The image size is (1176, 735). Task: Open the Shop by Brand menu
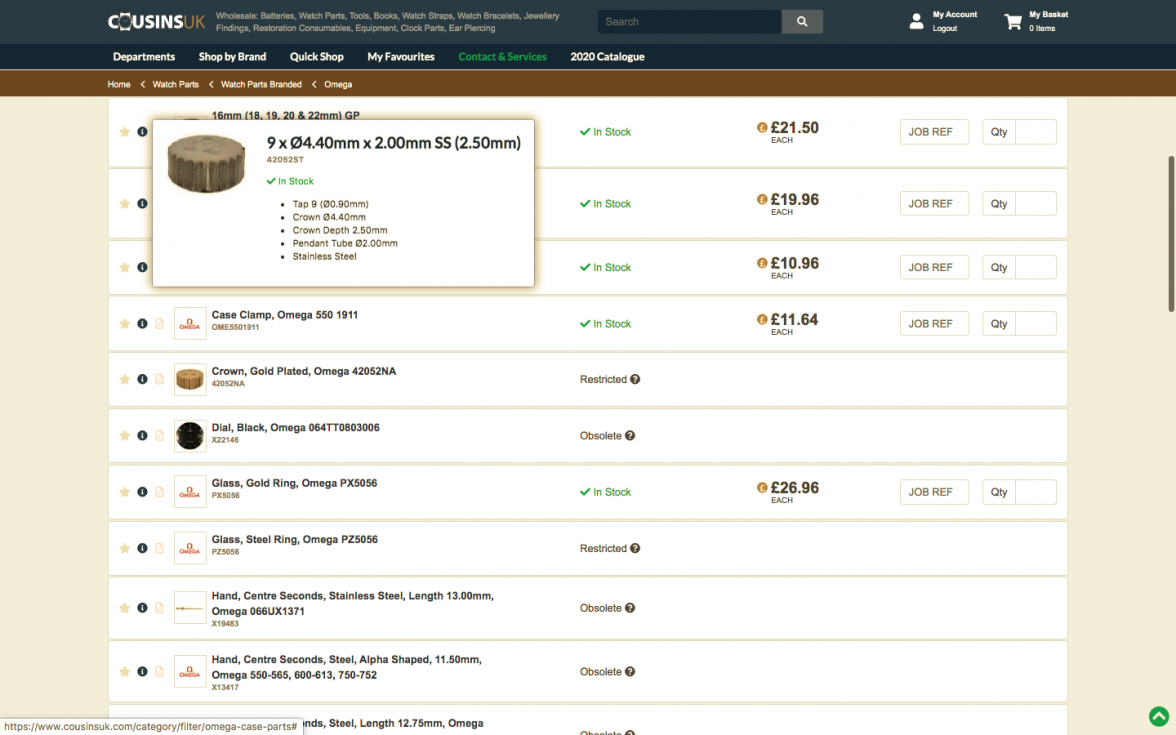click(232, 57)
